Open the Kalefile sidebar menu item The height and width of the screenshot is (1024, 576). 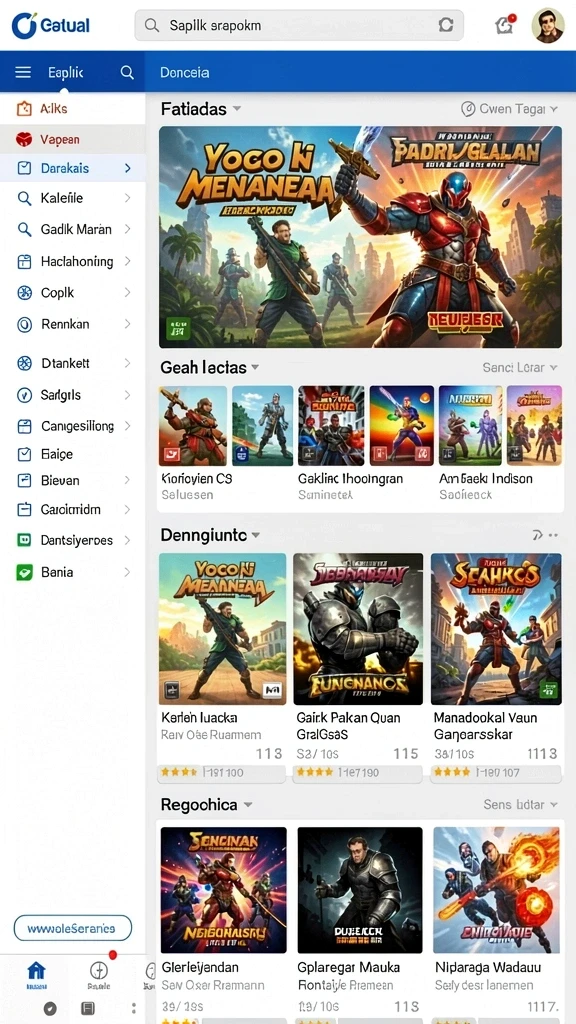click(x=72, y=198)
